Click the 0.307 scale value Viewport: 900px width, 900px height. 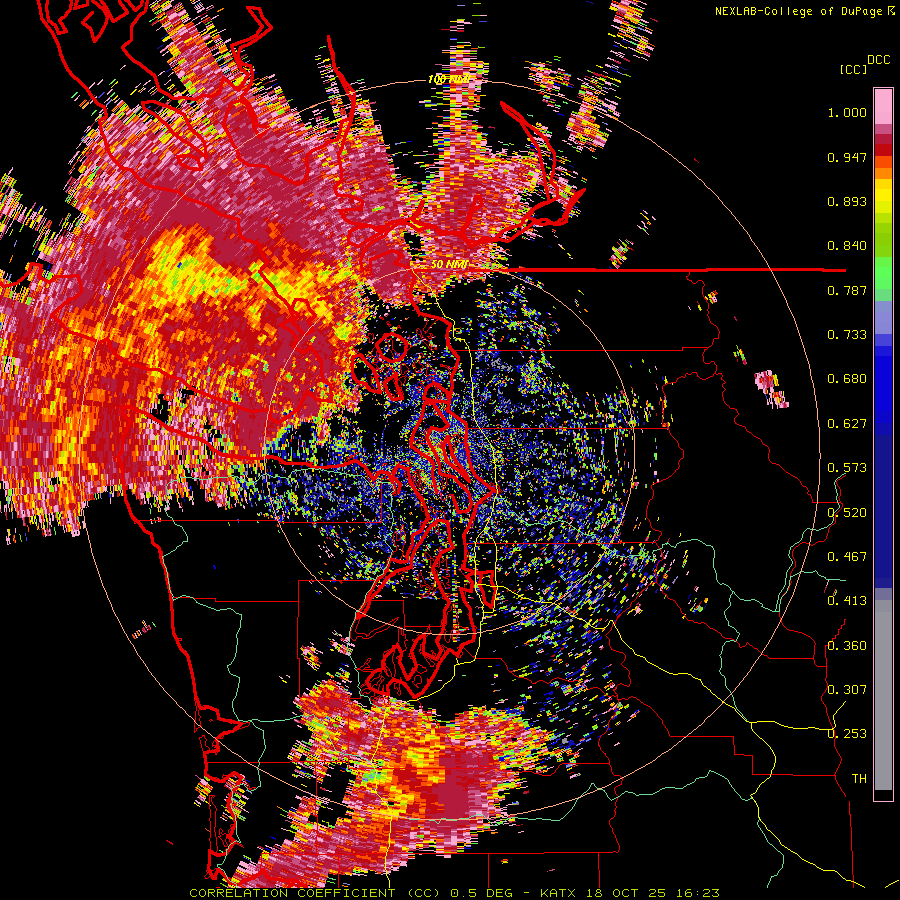847,690
